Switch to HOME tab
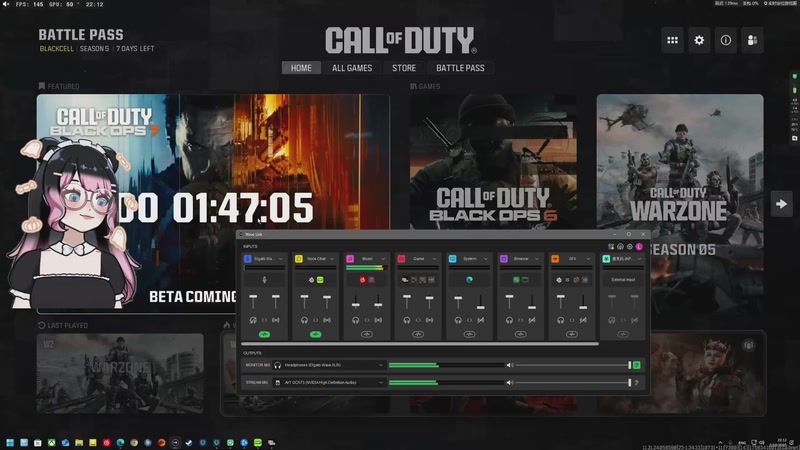800x450 pixels. [301, 68]
